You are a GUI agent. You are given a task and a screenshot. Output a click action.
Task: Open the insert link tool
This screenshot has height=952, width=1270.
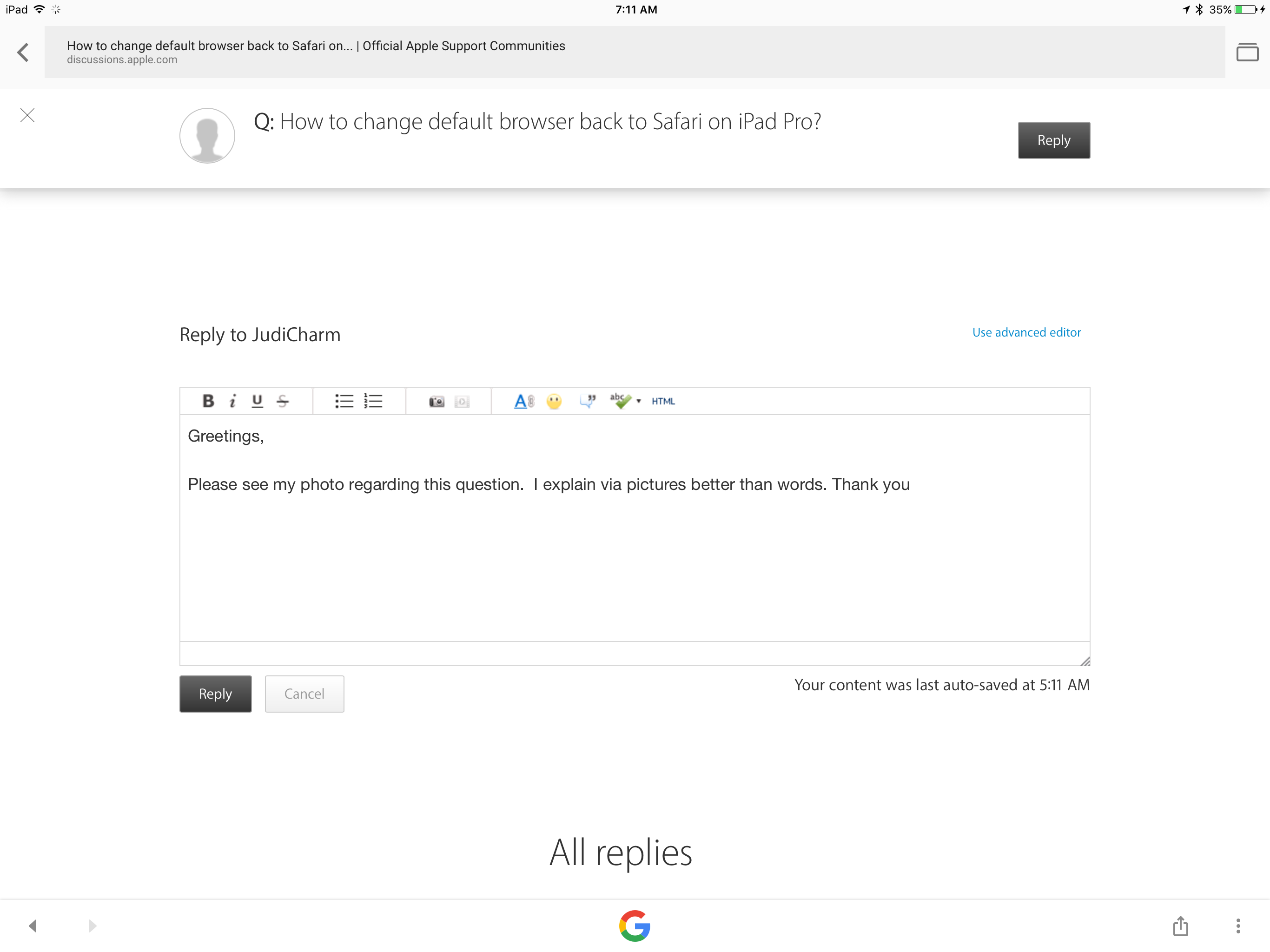click(x=523, y=401)
